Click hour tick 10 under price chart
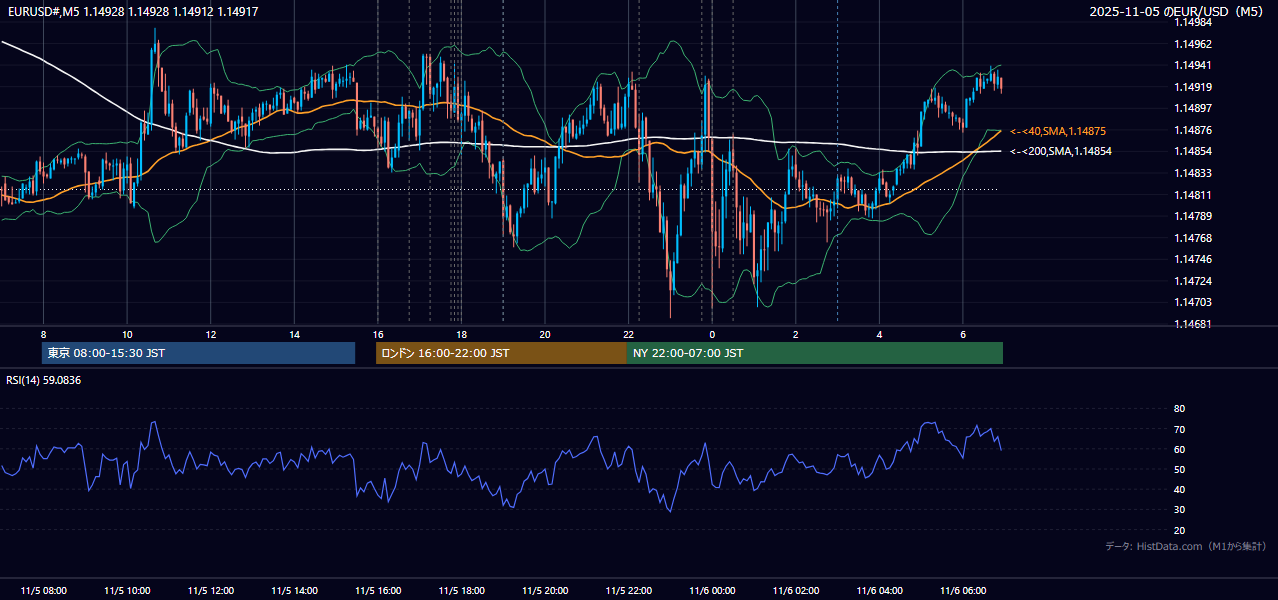The height and width of the screenshot is (600, 1278). coord(127,334)
